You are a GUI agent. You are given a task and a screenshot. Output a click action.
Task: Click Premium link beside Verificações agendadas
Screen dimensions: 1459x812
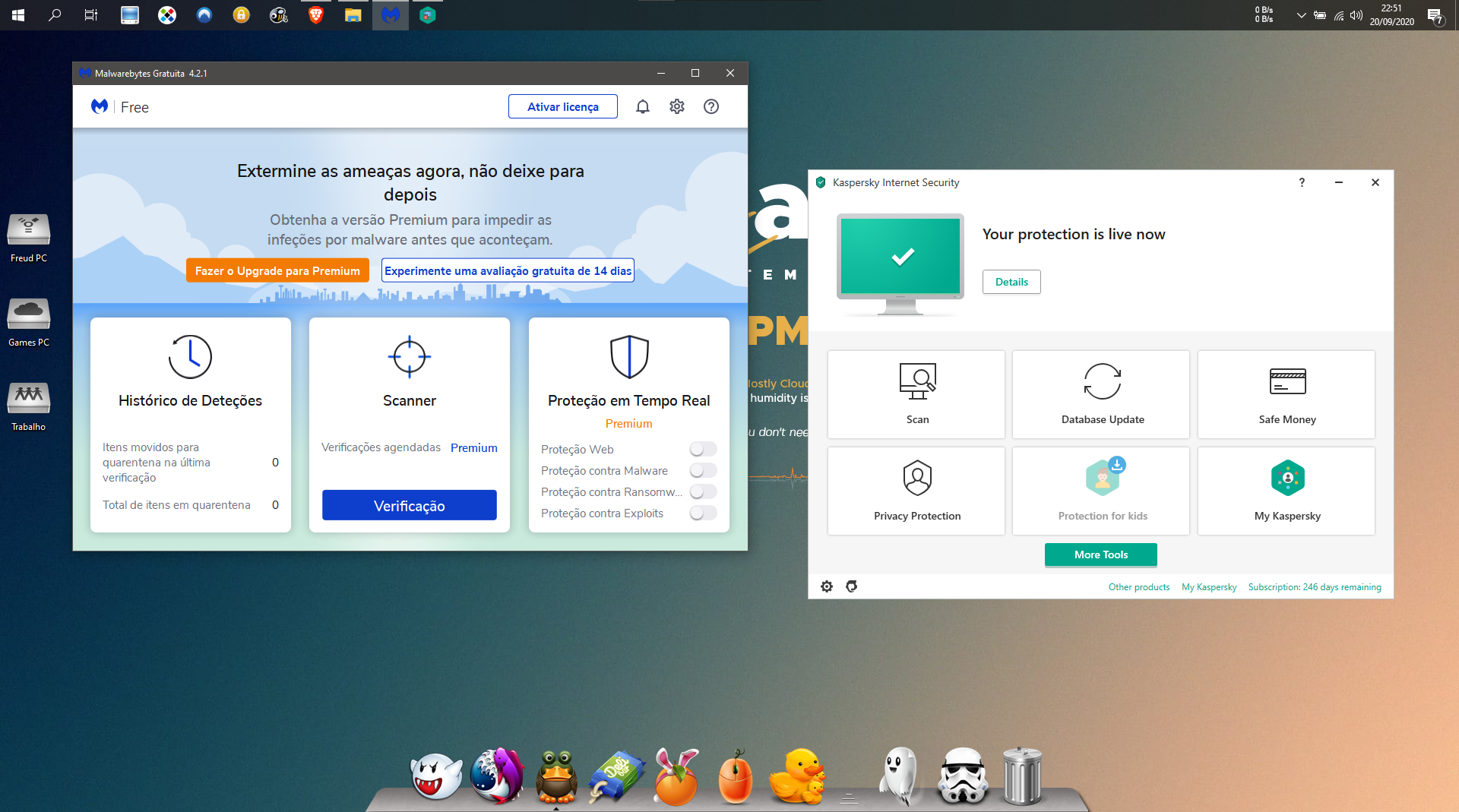[x=474, y=448]
